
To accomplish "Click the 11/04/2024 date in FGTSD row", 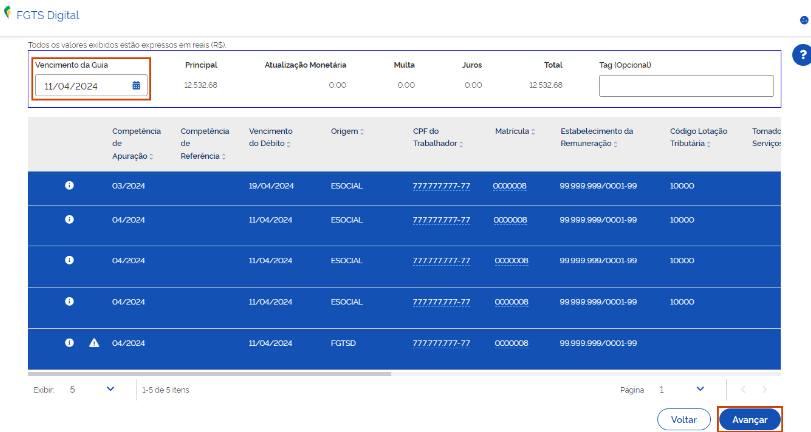I will coord(270,343).
